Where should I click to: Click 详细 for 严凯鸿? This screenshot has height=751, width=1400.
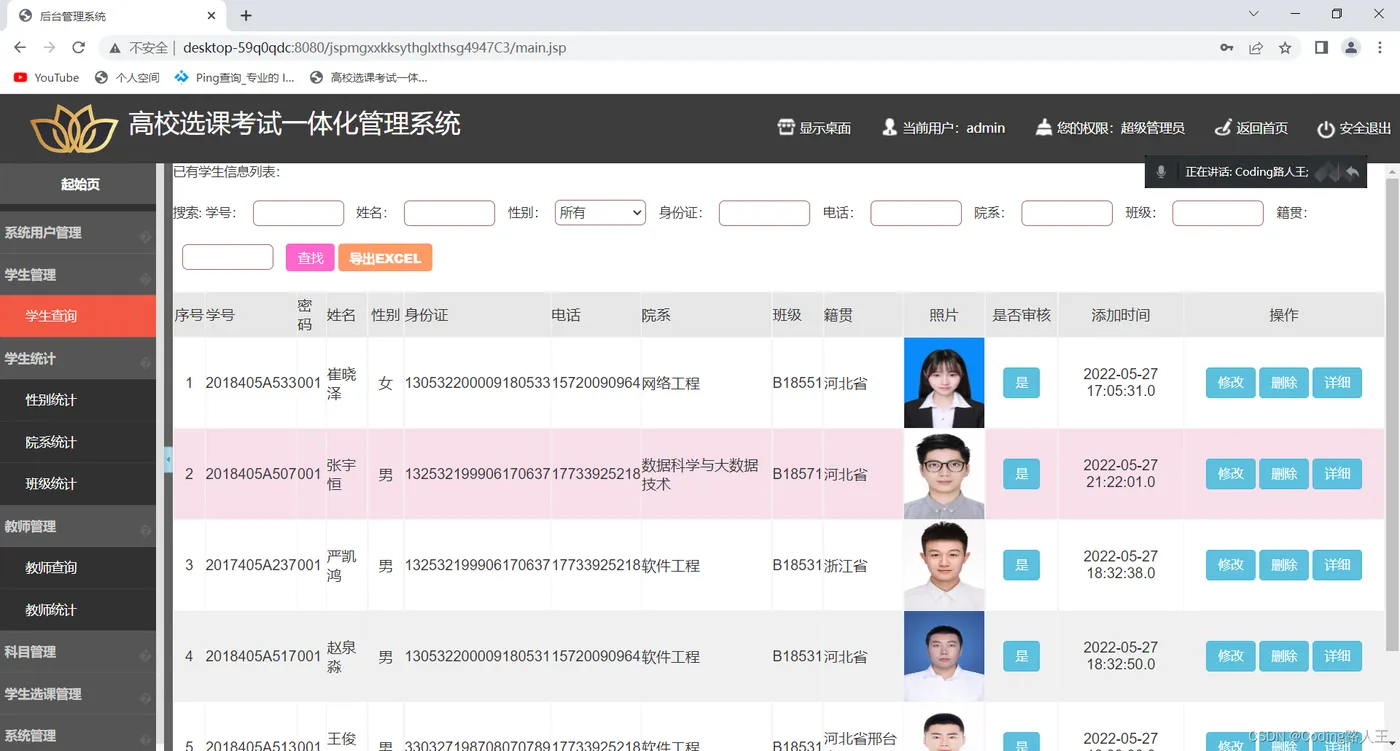[1337, 565]
